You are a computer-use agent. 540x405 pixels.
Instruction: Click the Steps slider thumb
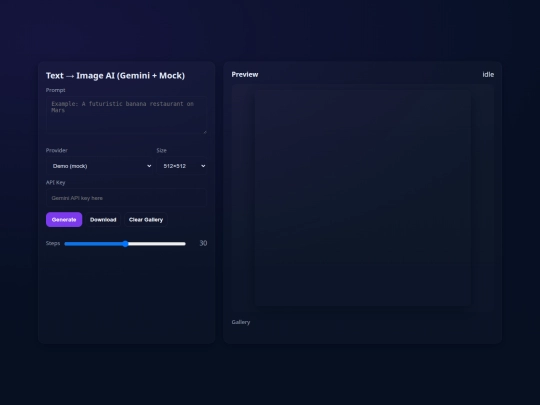pos(125,244)
